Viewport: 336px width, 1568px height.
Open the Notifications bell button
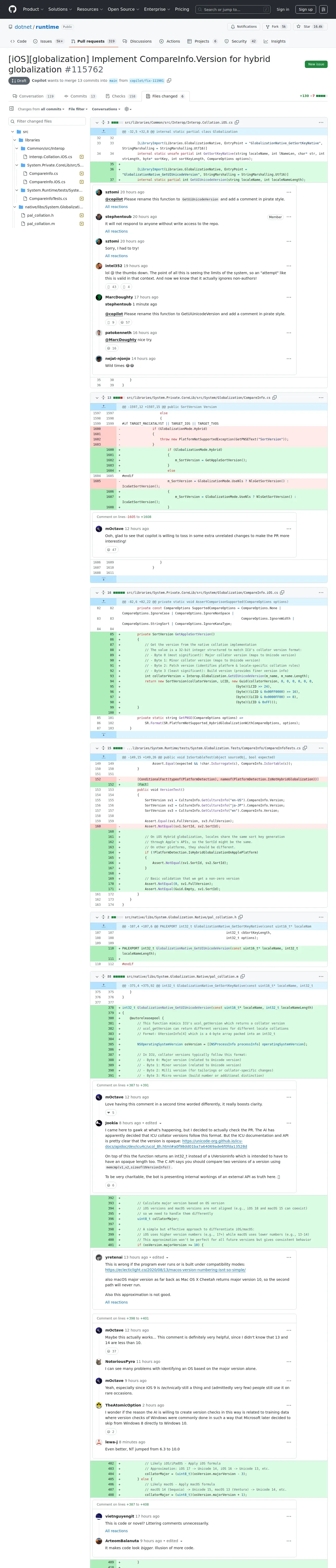(243, 27)
